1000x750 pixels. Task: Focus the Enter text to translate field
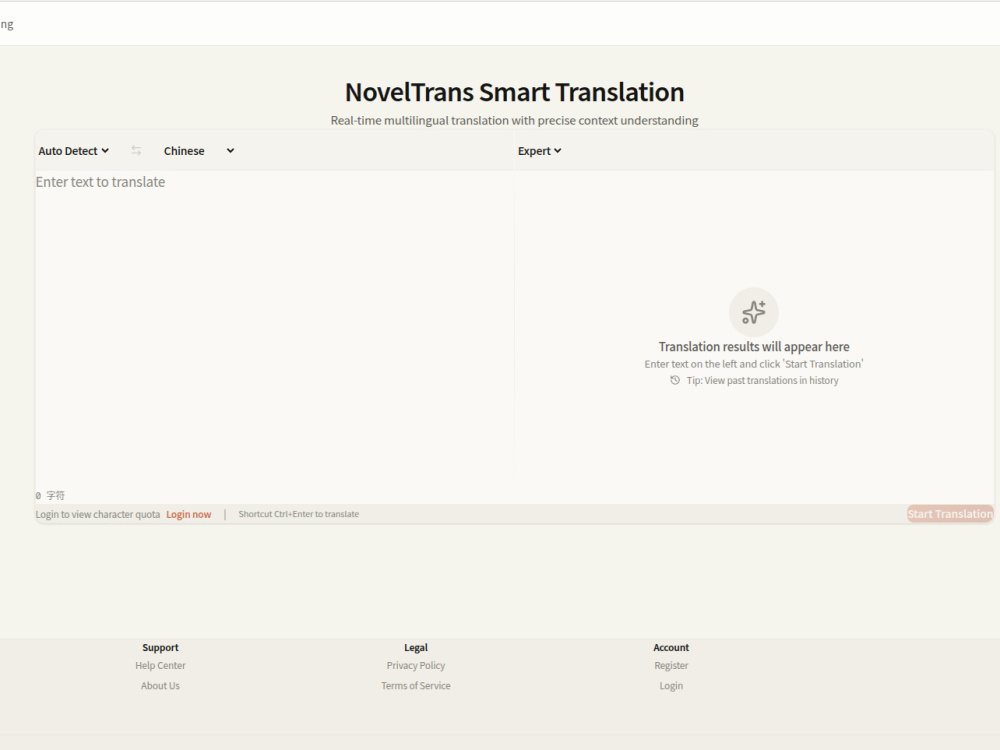coord(274,328)
